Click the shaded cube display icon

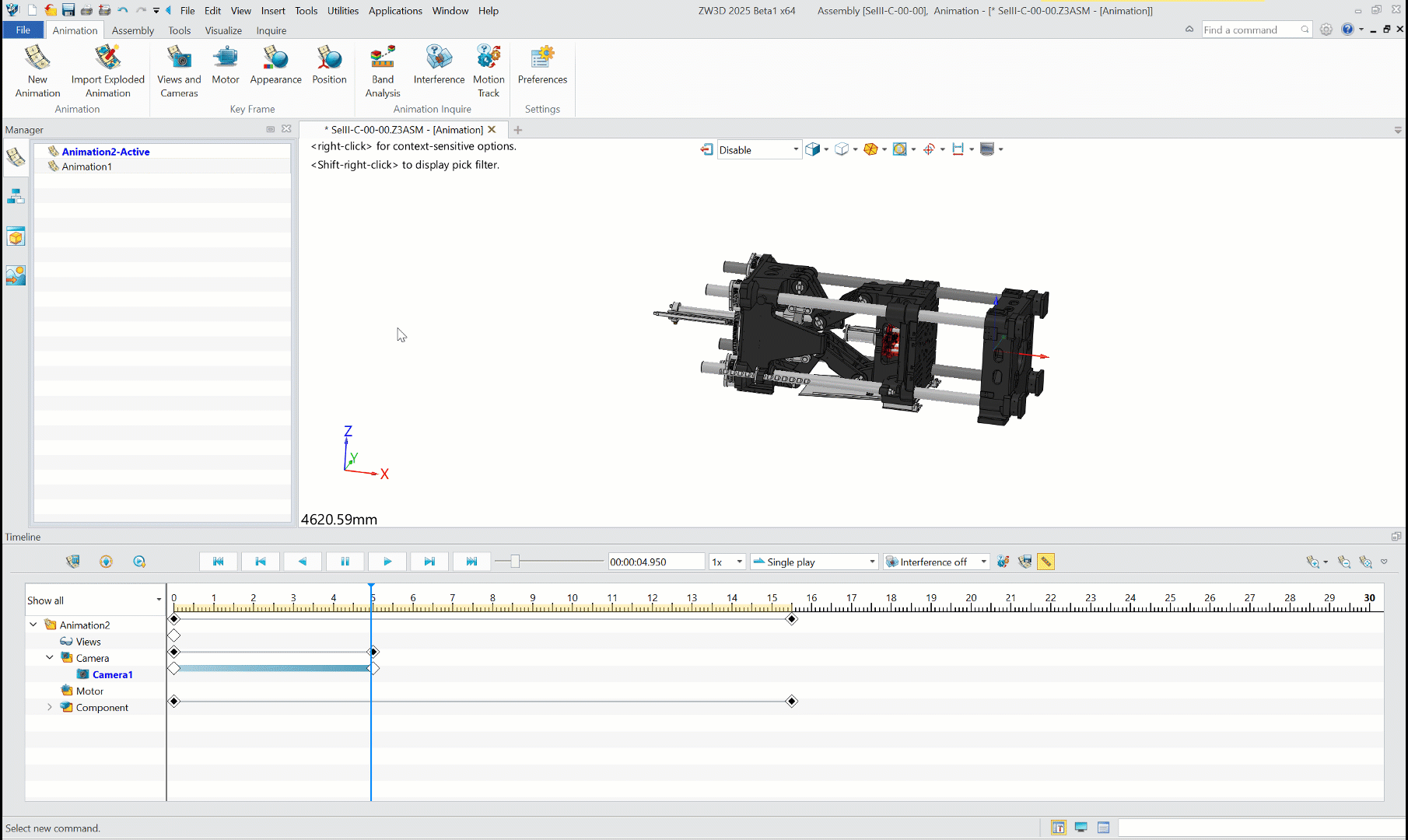pyautogui.click(x=812, y=149)
